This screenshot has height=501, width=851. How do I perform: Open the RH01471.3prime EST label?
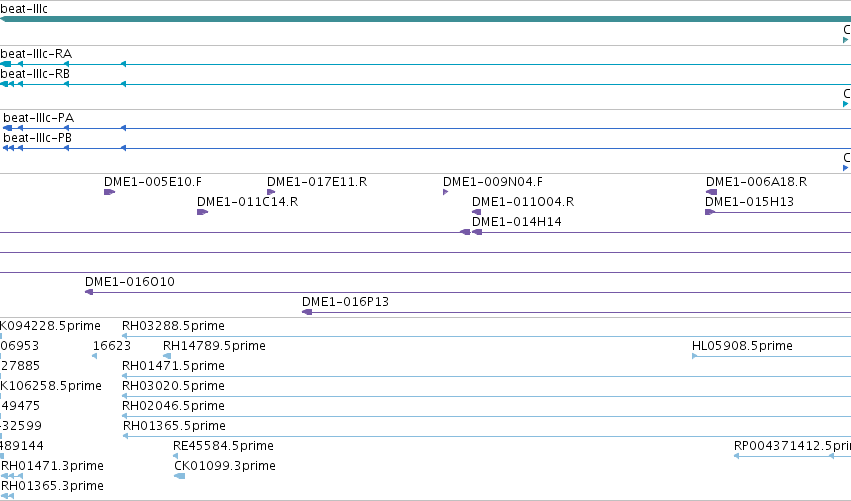pyautogui.click(x=52, y=466)
